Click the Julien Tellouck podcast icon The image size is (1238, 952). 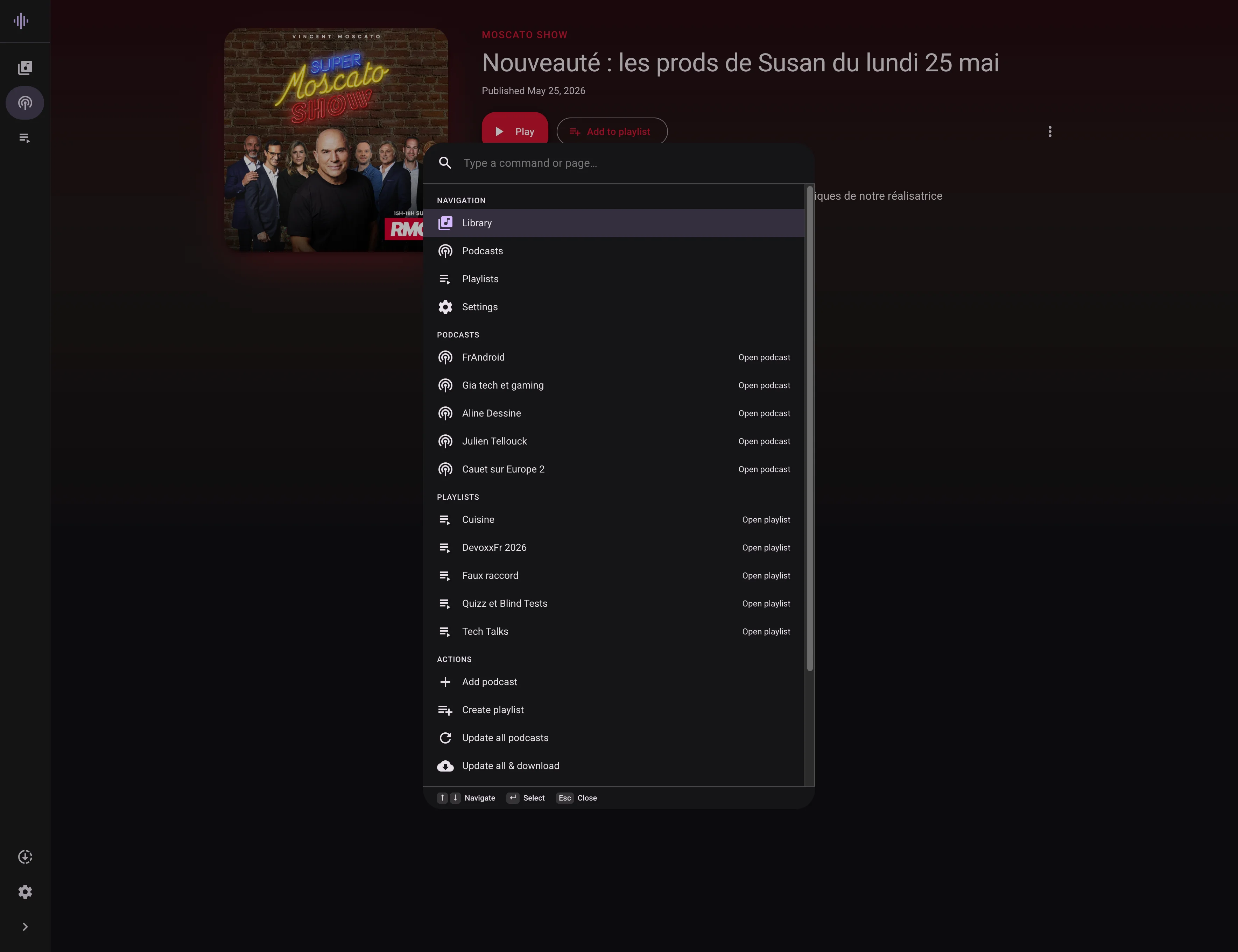click(x=445, y=441)
